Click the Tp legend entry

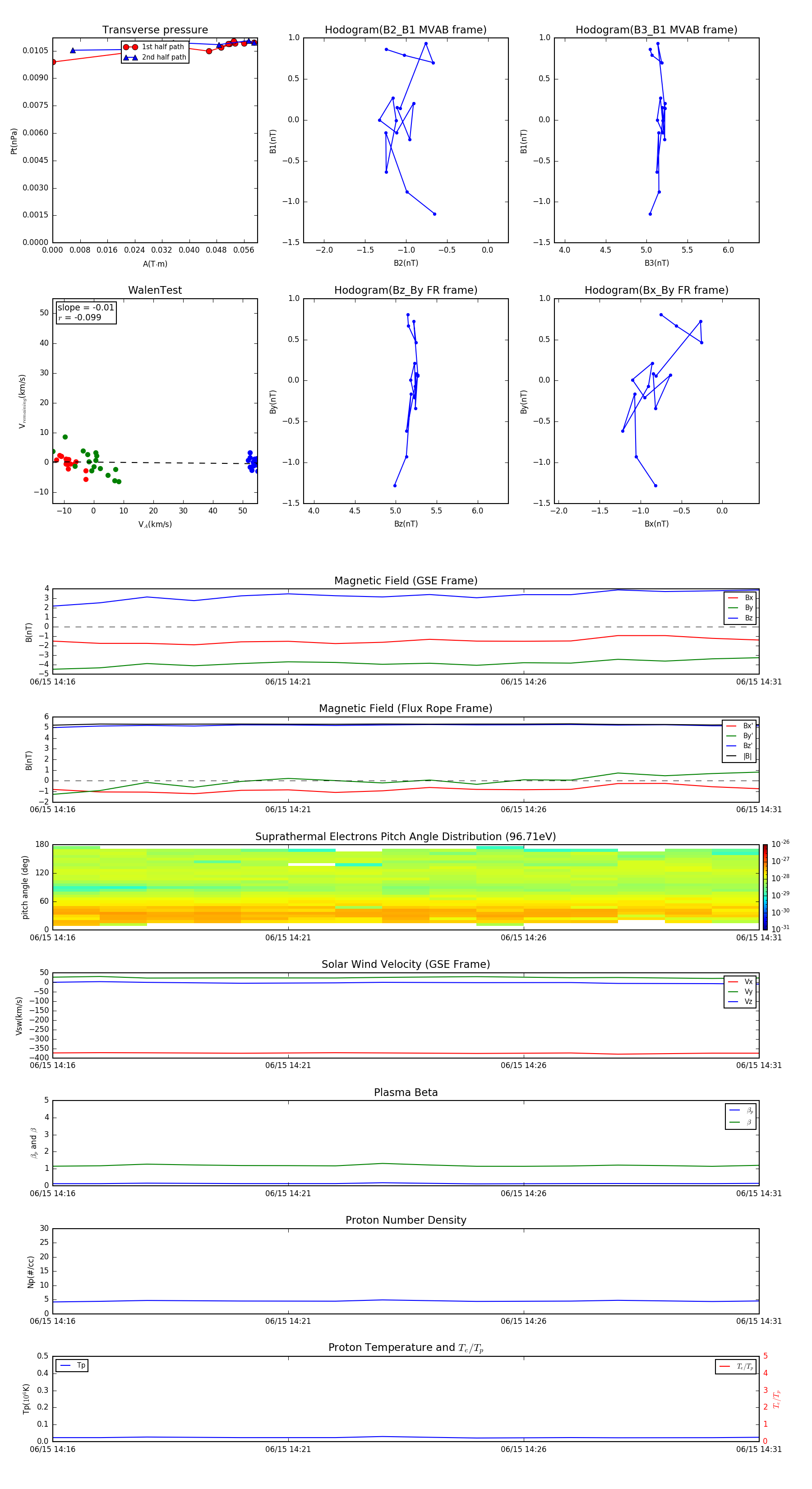point(72,1365)
